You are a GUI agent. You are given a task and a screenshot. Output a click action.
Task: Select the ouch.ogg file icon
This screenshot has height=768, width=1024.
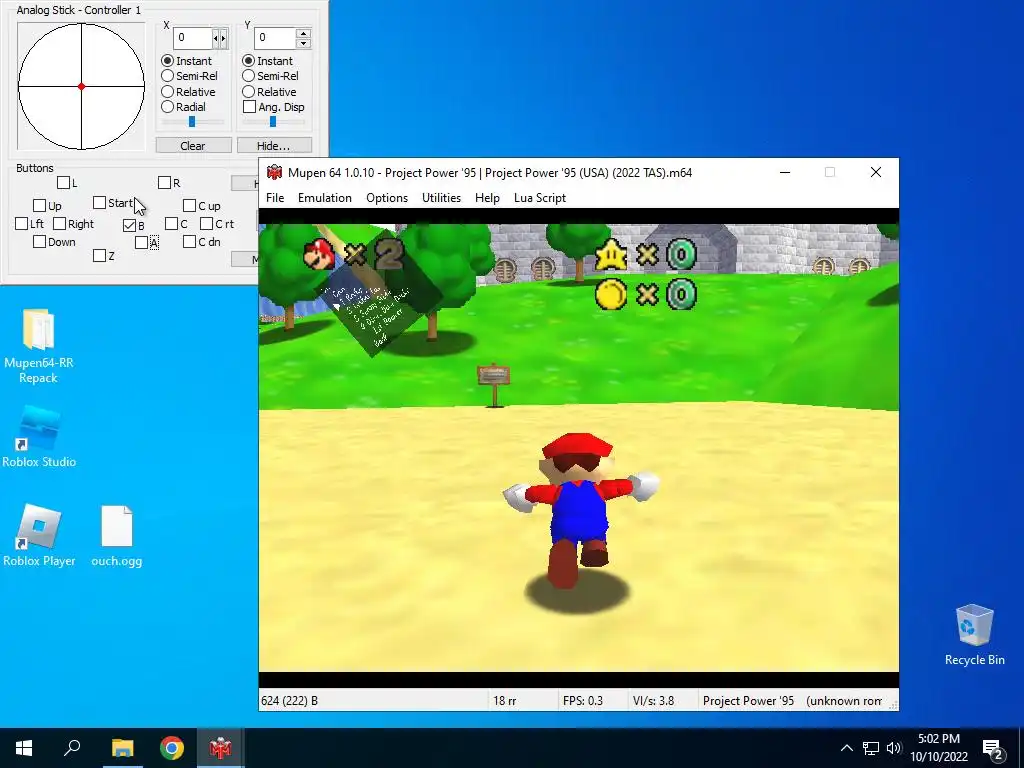click(117, 534)
